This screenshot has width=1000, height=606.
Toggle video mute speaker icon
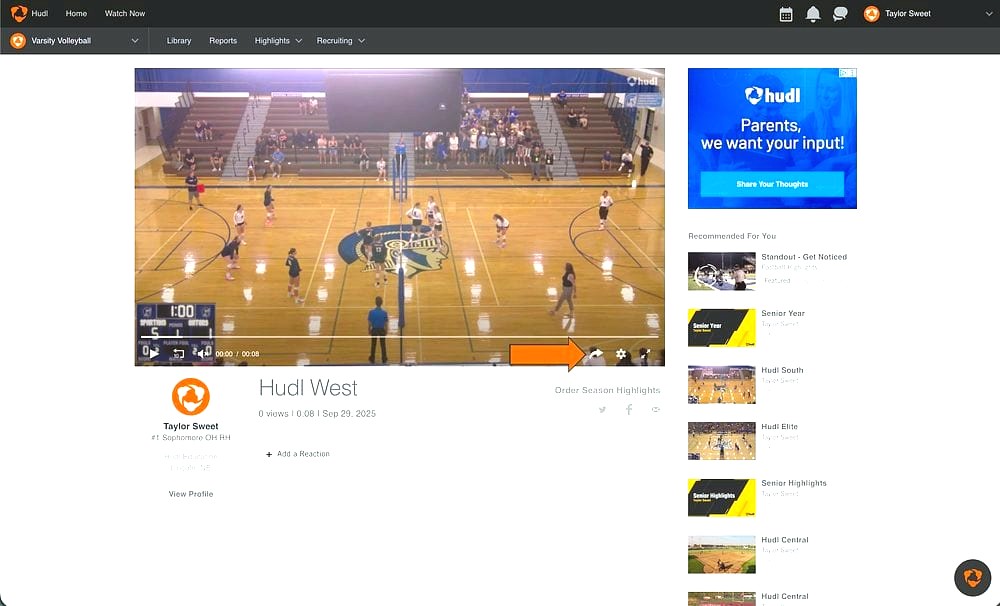tap(203, 353)
